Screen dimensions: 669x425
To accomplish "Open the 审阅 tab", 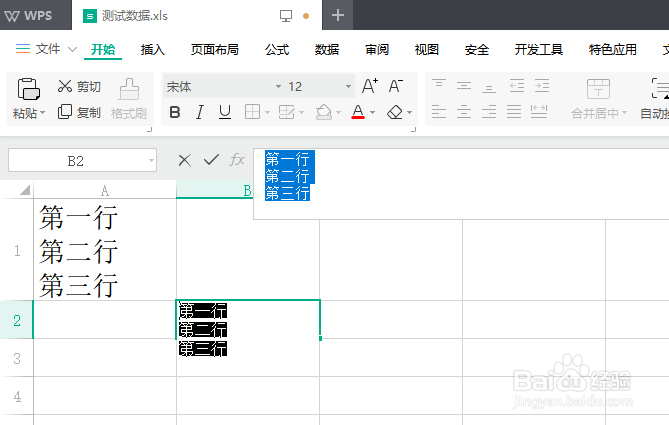I will (x=377, y=49).
